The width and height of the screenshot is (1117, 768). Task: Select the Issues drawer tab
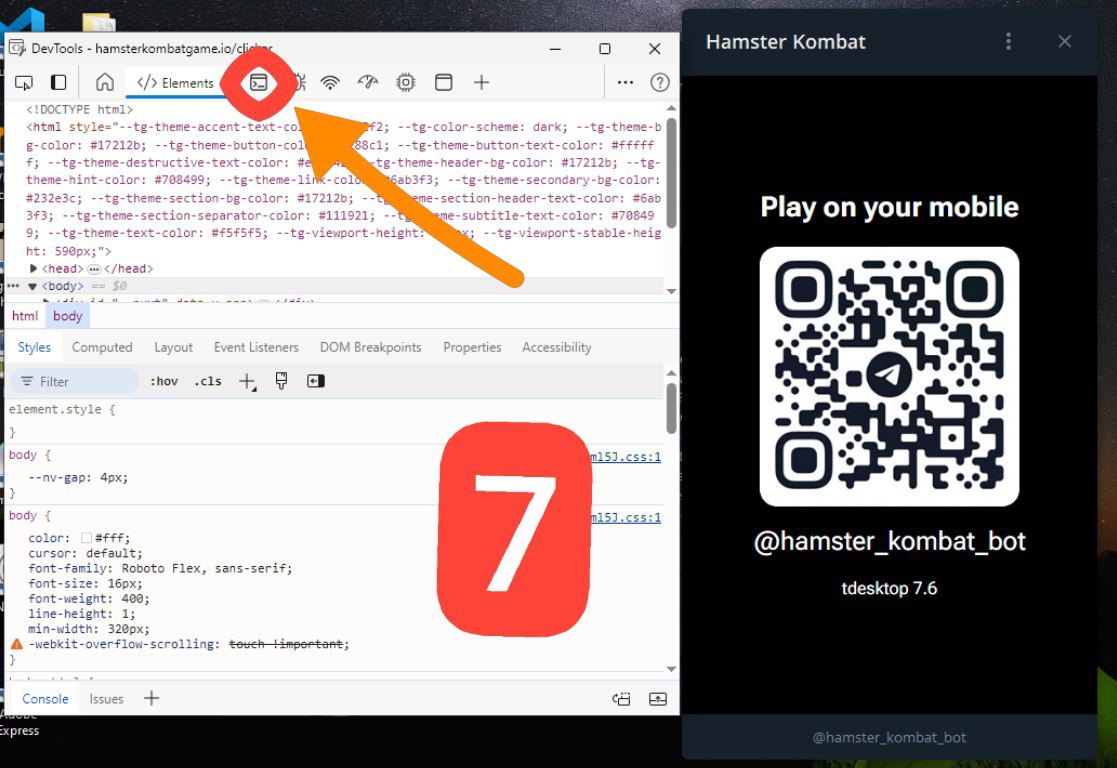(x=106, y=699)
